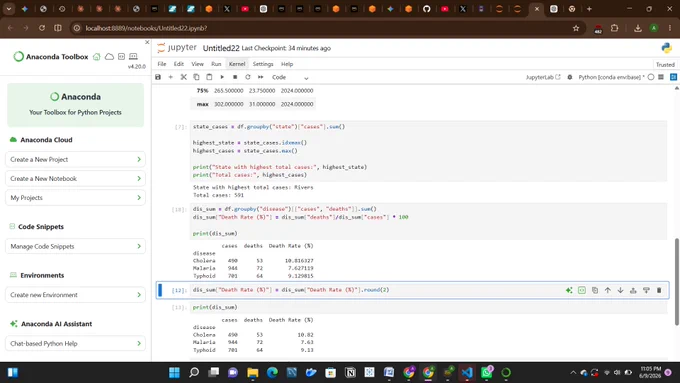
Task: Open the Run menu
Action: [216, 64]
